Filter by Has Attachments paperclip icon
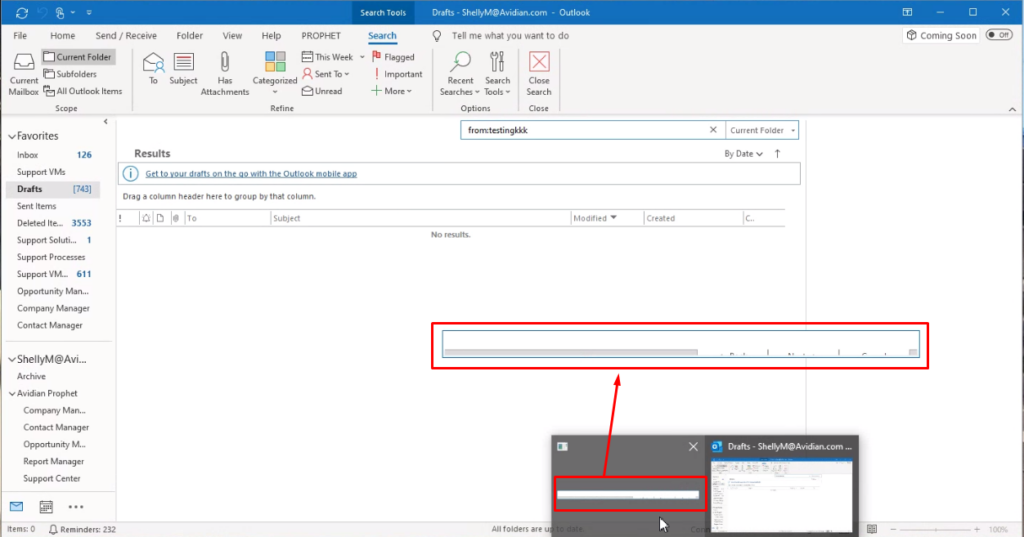 coord(225,62)
